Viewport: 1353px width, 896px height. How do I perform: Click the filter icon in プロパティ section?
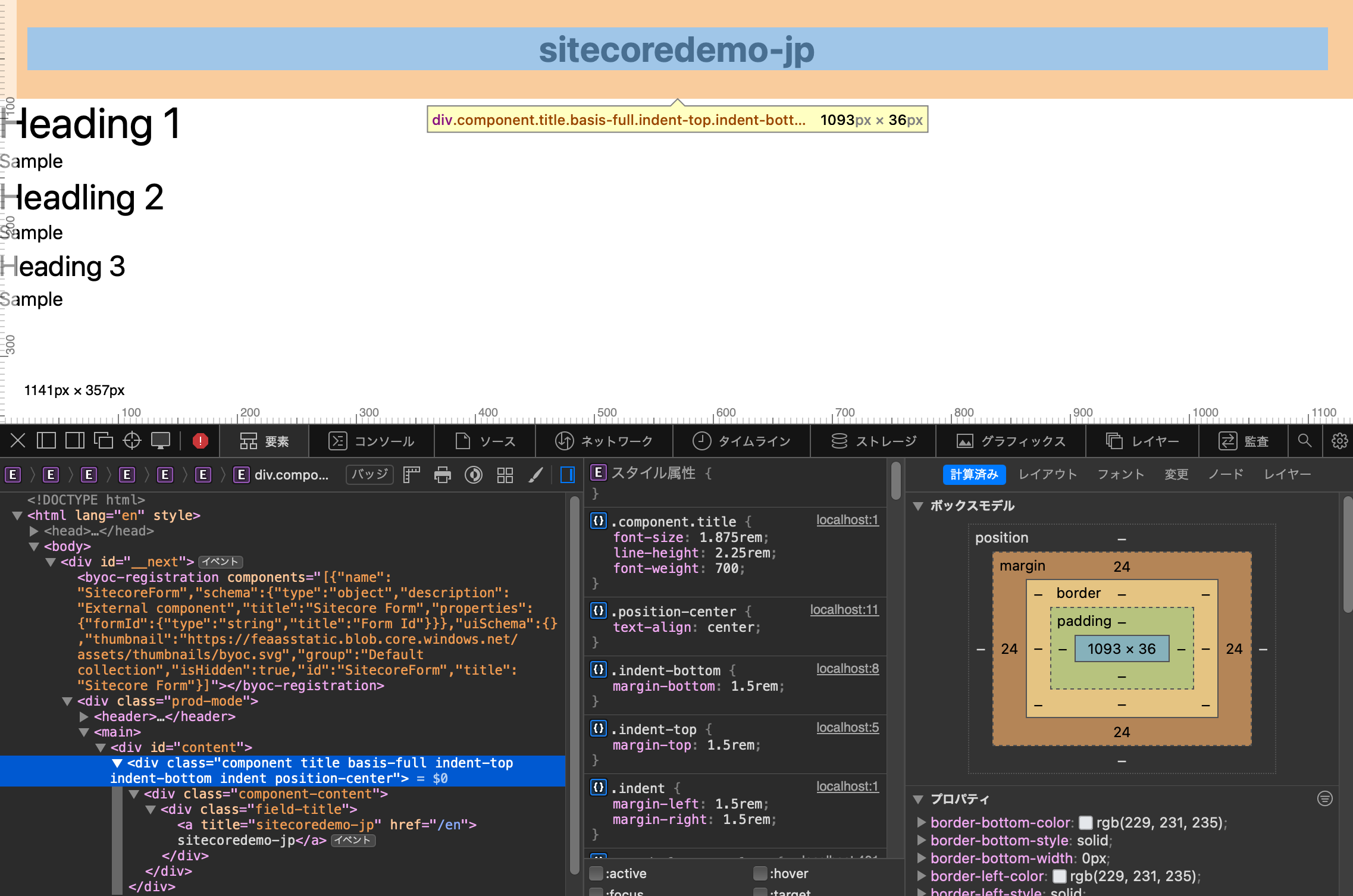tap(1325, 798)
